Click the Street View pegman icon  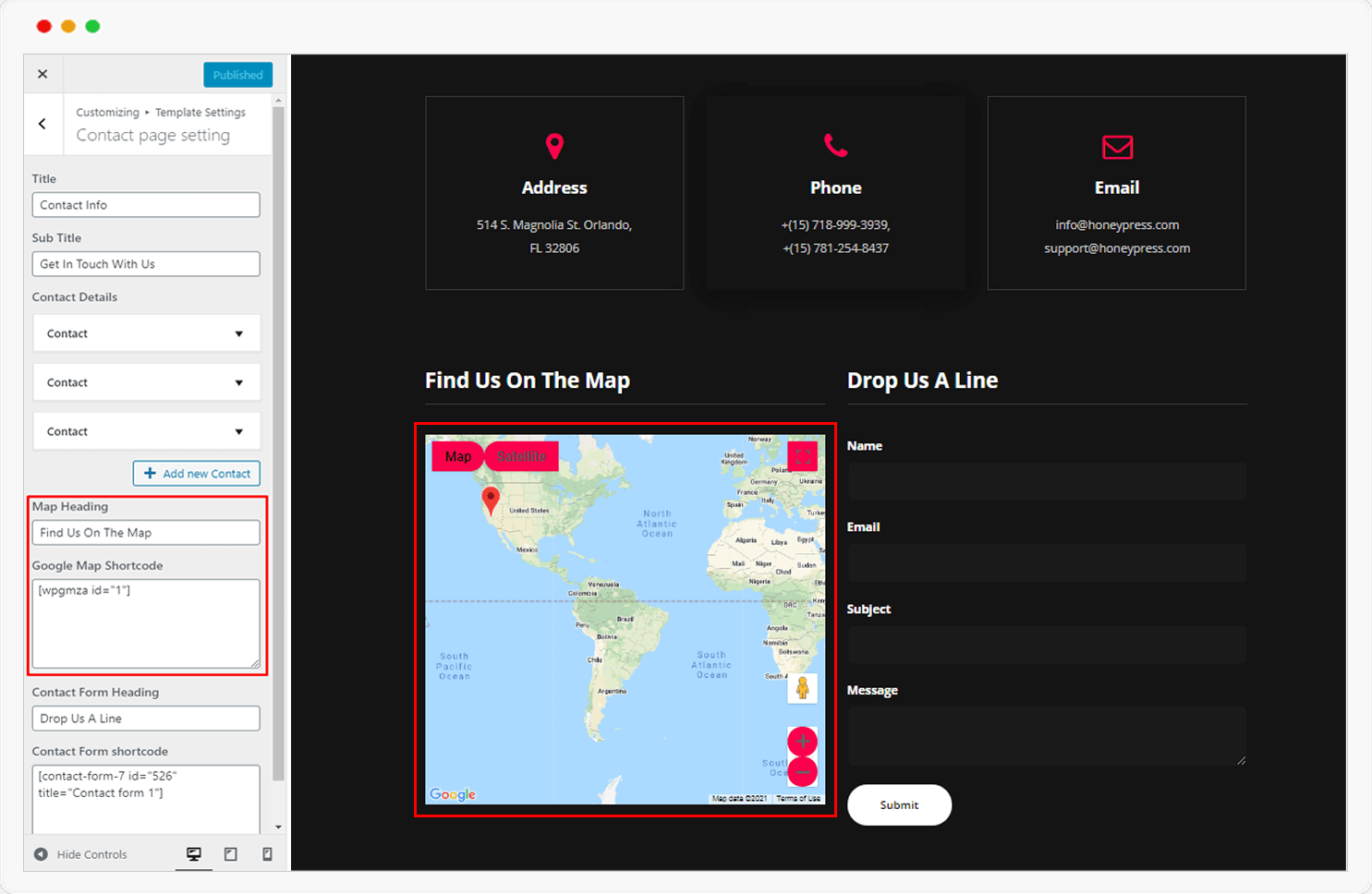pos(802,689)
